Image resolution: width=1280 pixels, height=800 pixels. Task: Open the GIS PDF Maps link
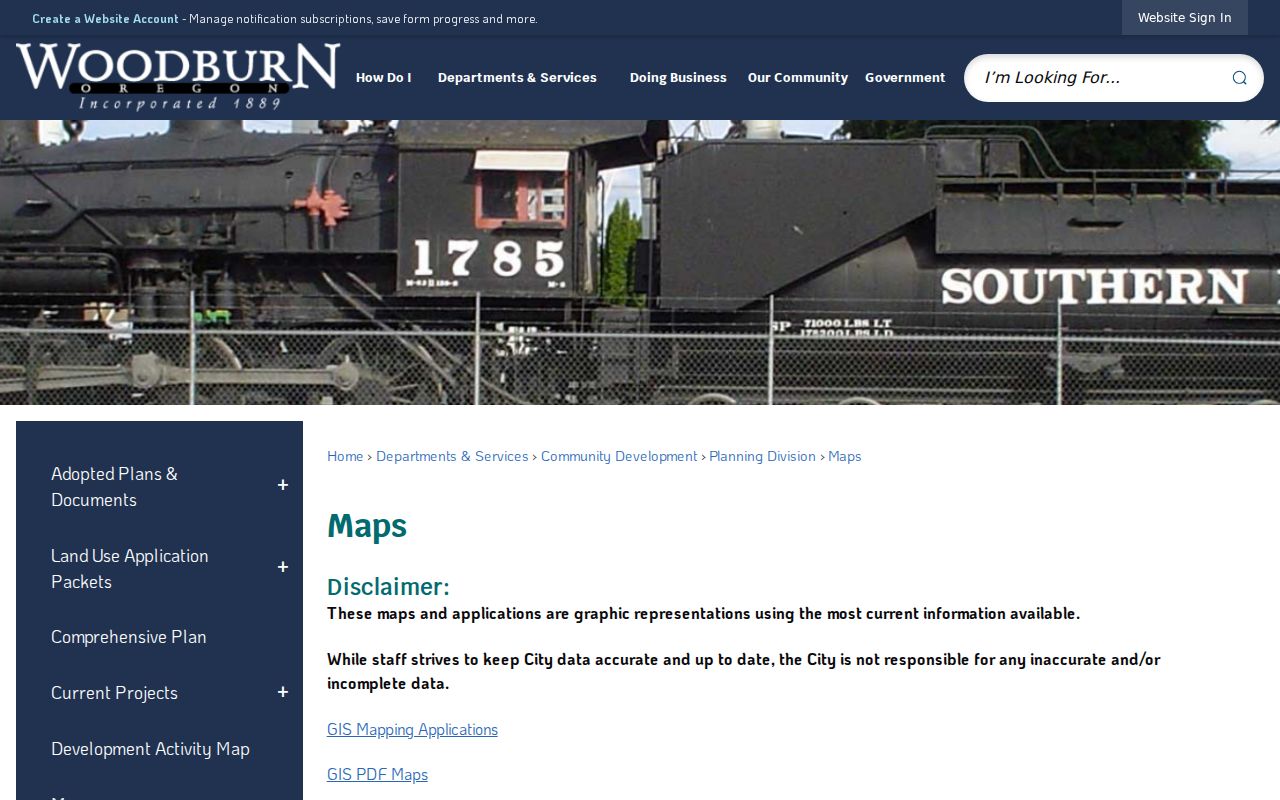click(377, 774)
